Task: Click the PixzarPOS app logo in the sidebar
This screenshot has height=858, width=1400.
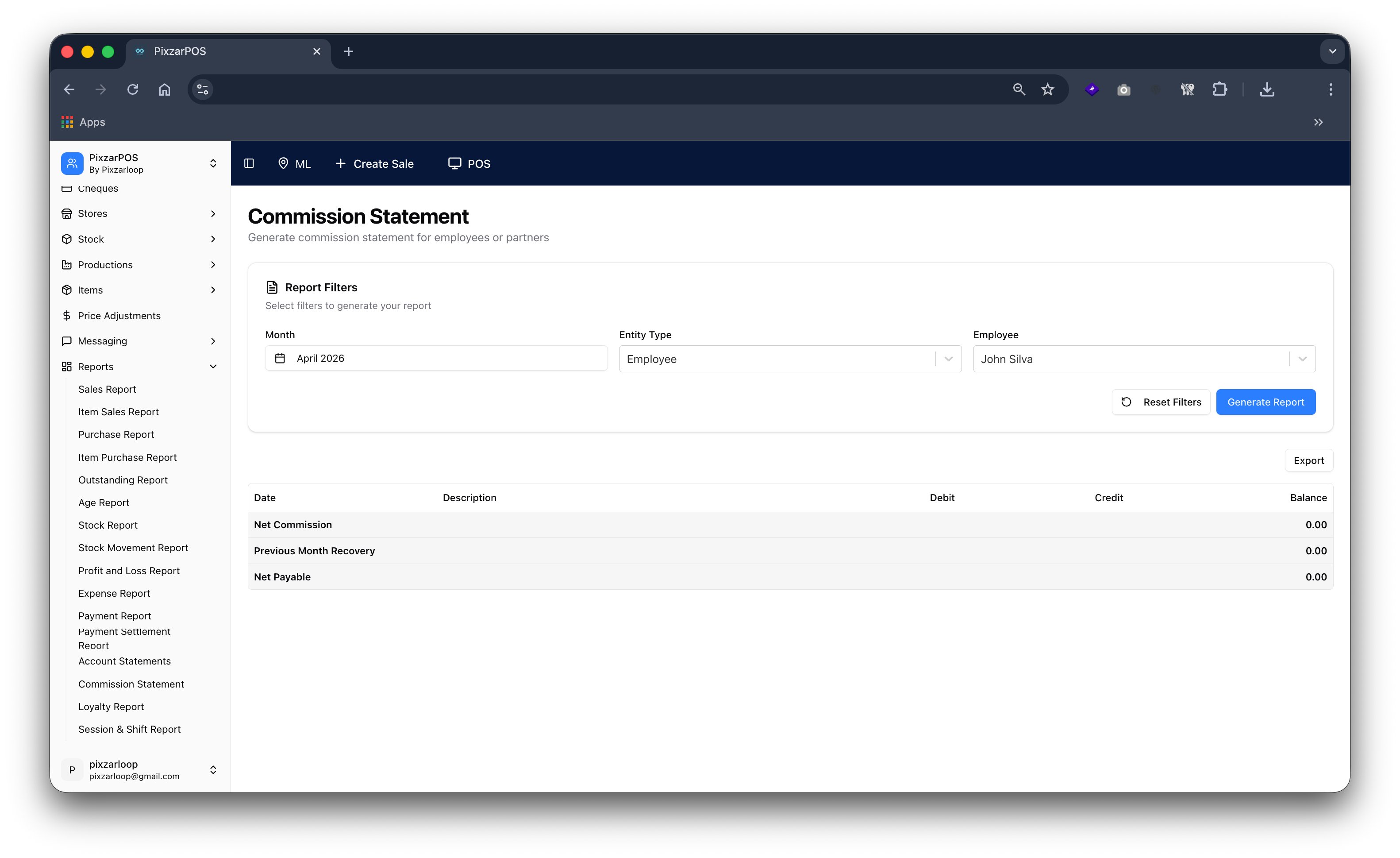Action: [x=72, y=163]
